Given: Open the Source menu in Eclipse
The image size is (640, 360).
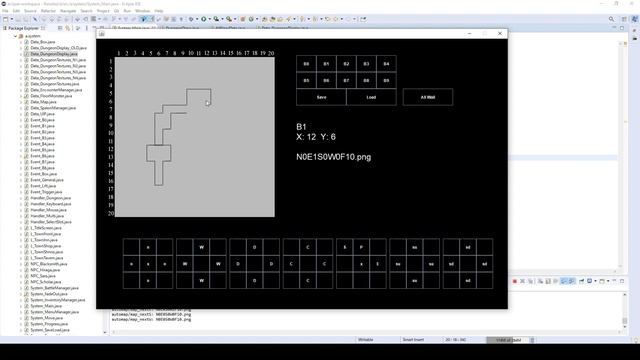Looking at the screenshot, I should click(30, 11).
